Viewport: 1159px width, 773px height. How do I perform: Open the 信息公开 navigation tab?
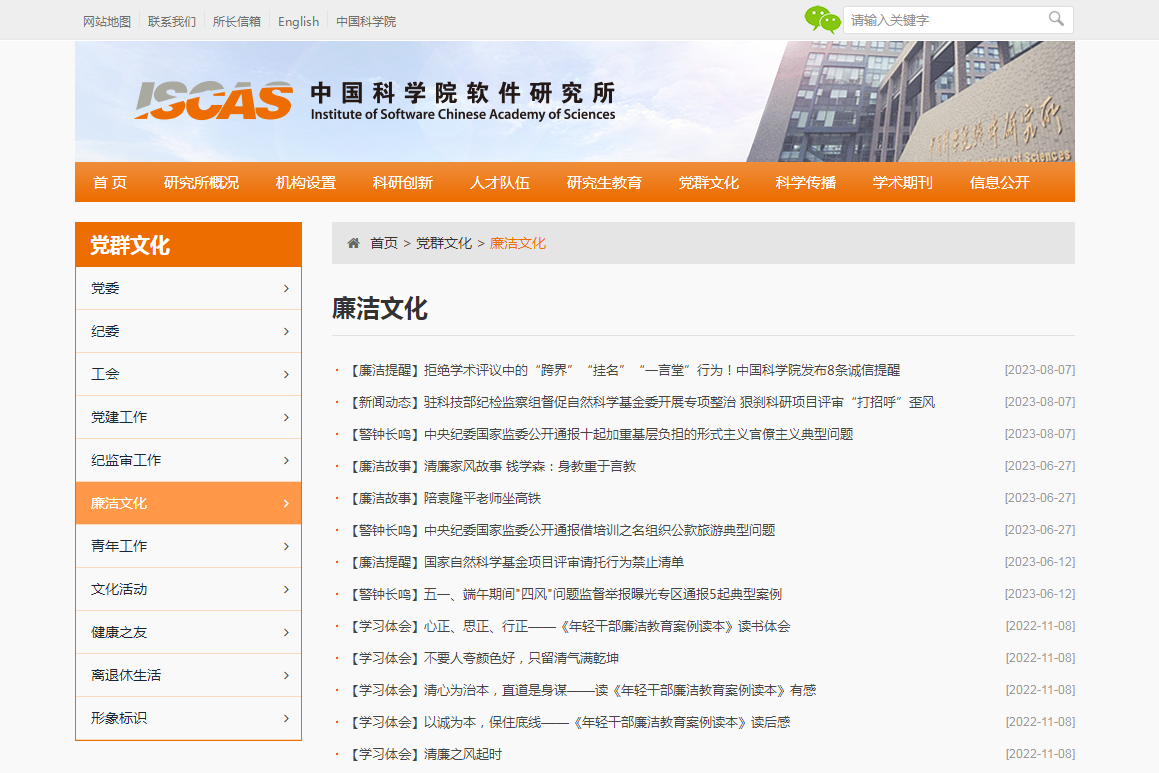tap(998, 182)
